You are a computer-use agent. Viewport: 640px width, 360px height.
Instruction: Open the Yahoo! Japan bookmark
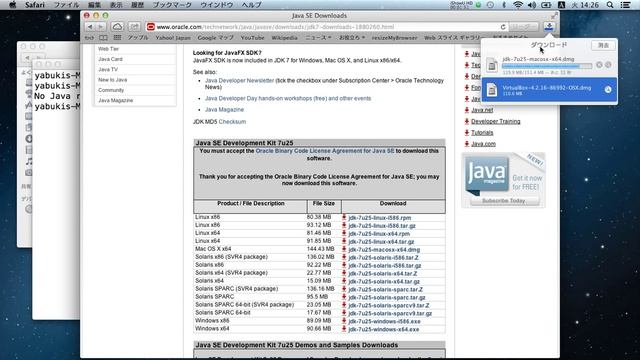tap(173, 38)
